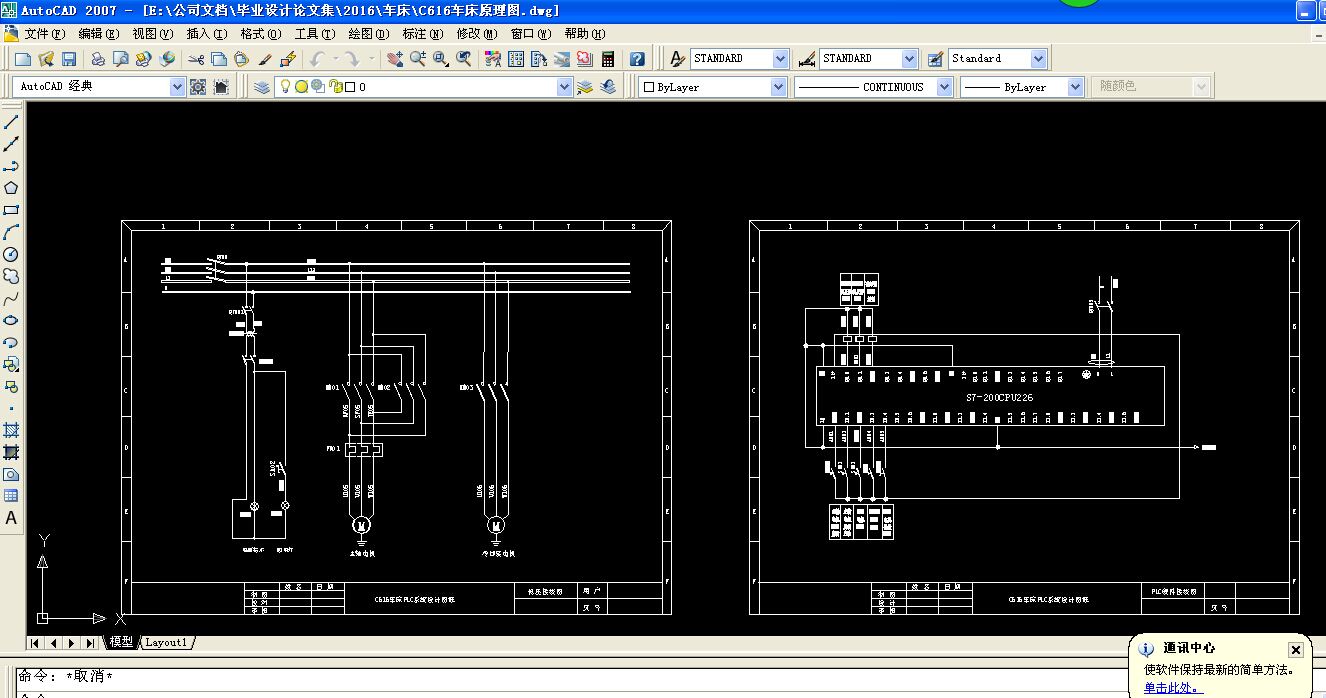Expand the AutoCAD 经典 workspace dropdown
Screen dimensions: 1326x698
tap(177, 87)
